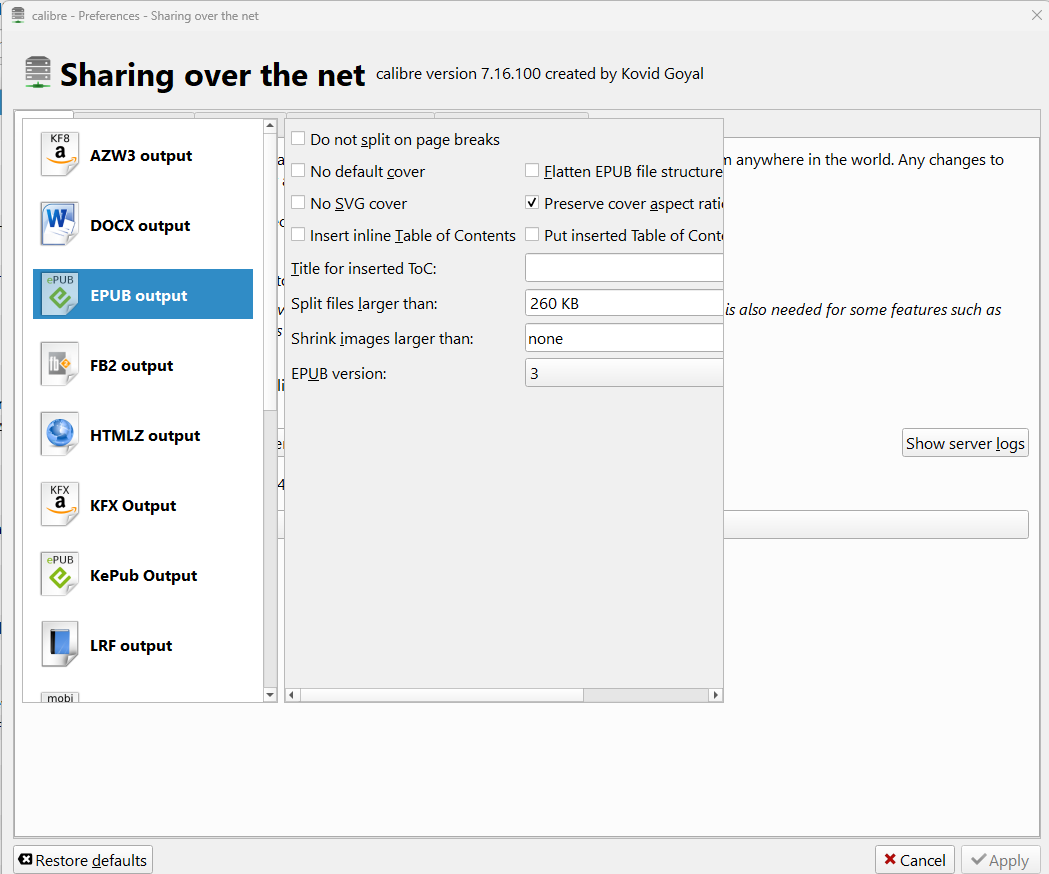
Task: Click the Apply button
Action: point(1000,860)
